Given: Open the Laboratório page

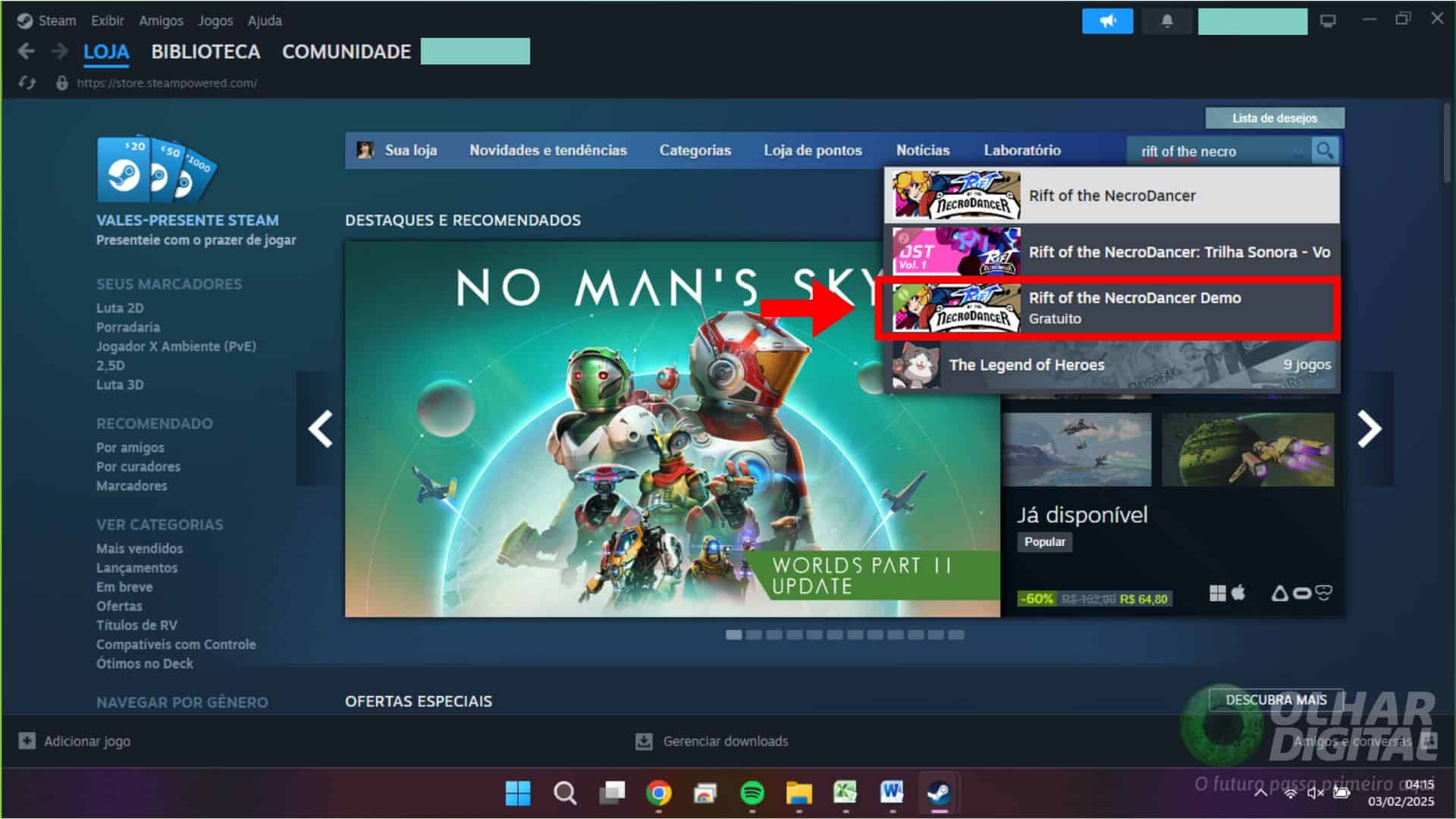Looking at the screenshot, I should (1022, 150).
